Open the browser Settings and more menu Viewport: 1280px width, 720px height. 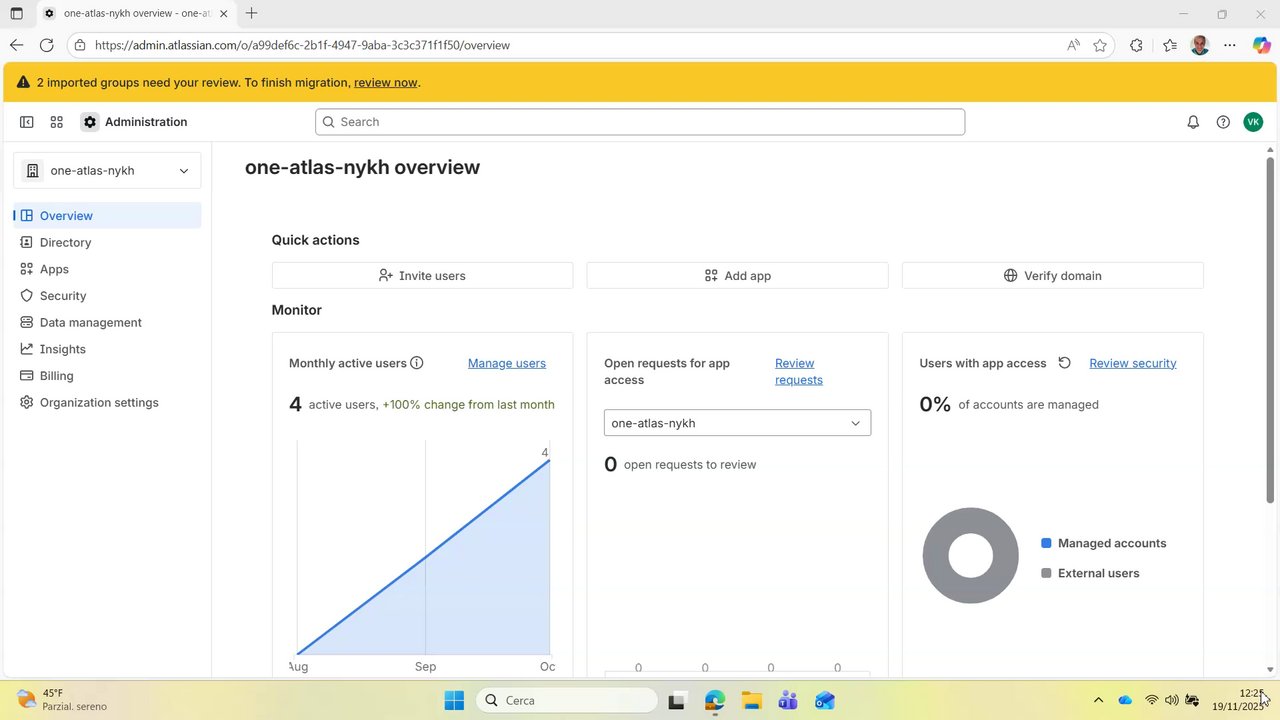(x=1230, y=45)
